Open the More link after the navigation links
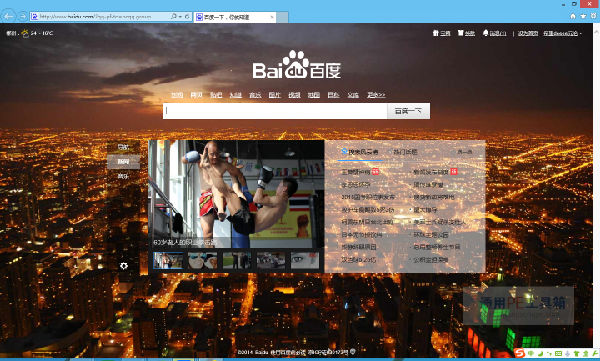600x361 pixels. tap(376, 95)
